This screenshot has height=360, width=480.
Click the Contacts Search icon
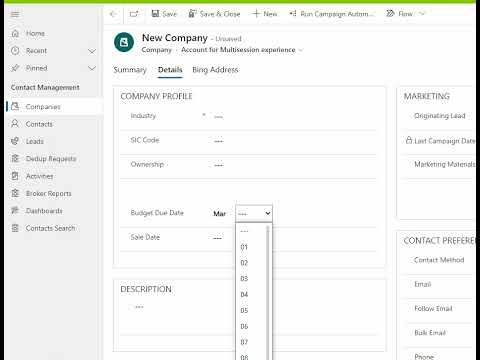pos(15,228)
